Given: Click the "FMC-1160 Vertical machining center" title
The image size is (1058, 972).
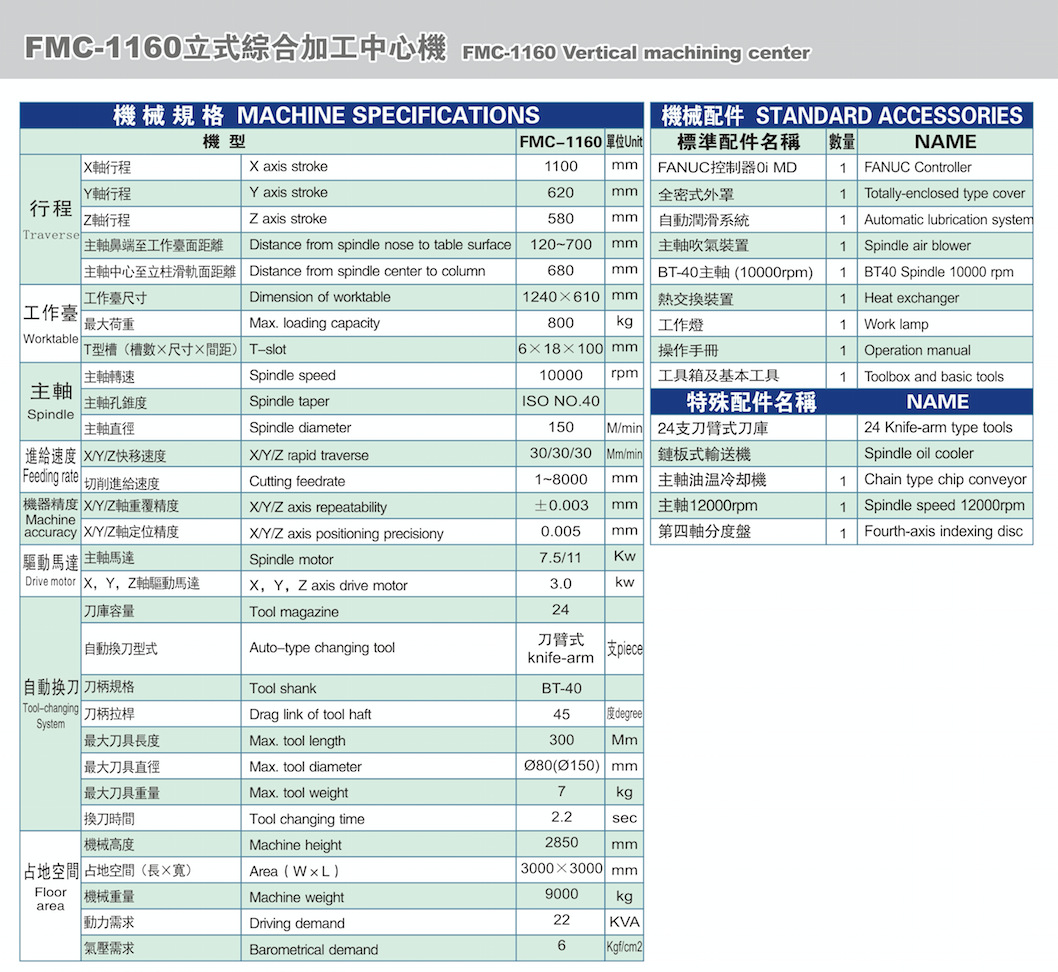Looking at the screenshot, I should pos(636,53).
